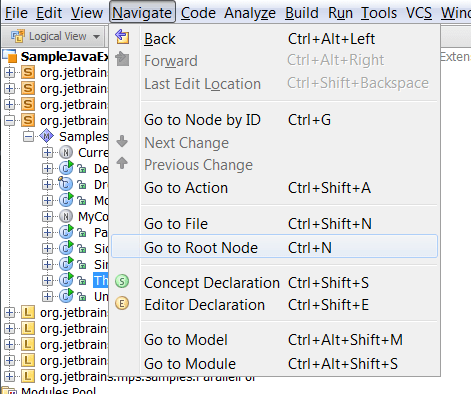Click the N node icon beside Curre
Image resolution: width=471 pixels, height=394 pixels.
pyautogui.click(x=66, y=152)
